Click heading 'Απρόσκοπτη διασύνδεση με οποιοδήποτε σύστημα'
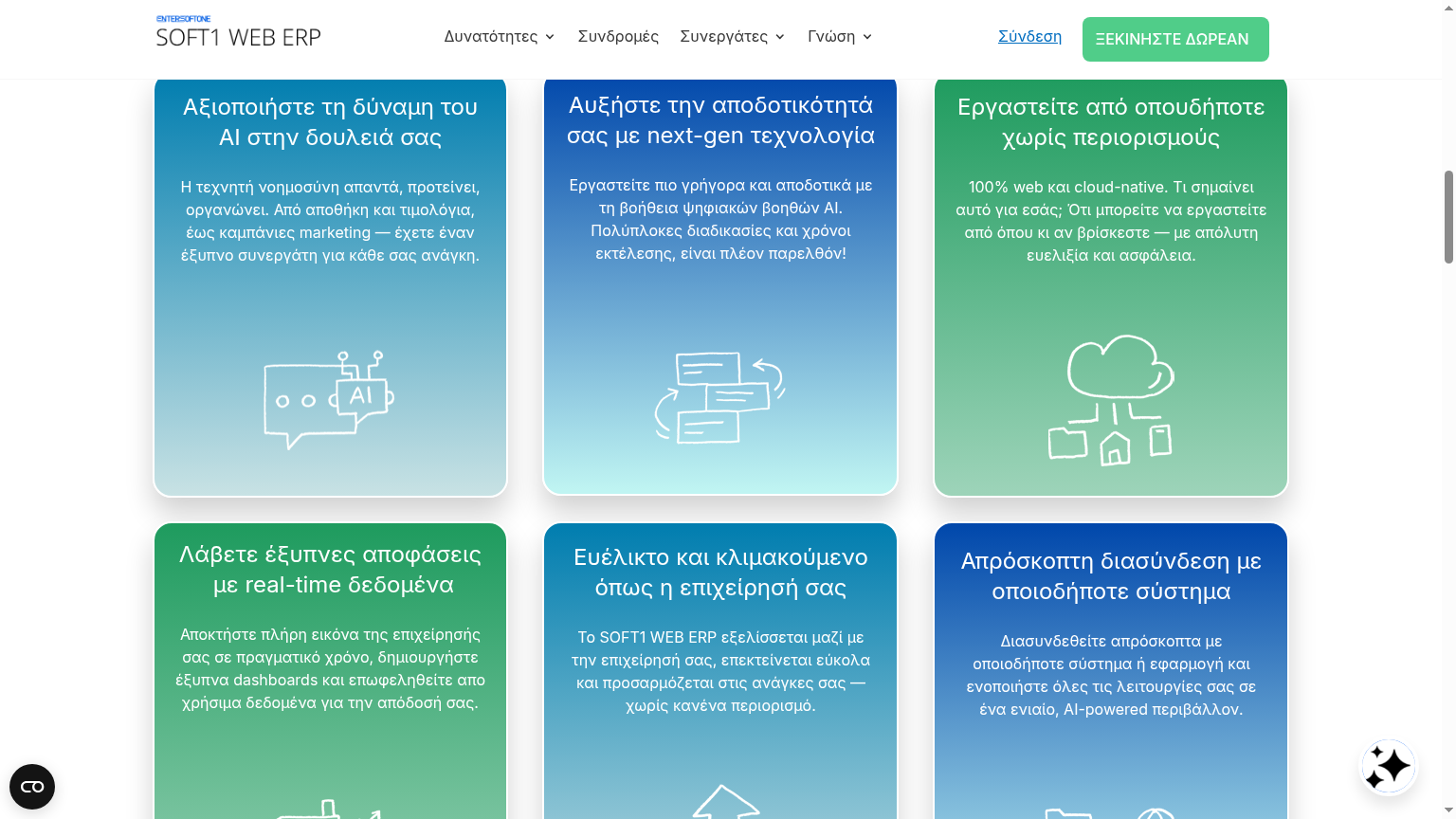 point(1111,576)
